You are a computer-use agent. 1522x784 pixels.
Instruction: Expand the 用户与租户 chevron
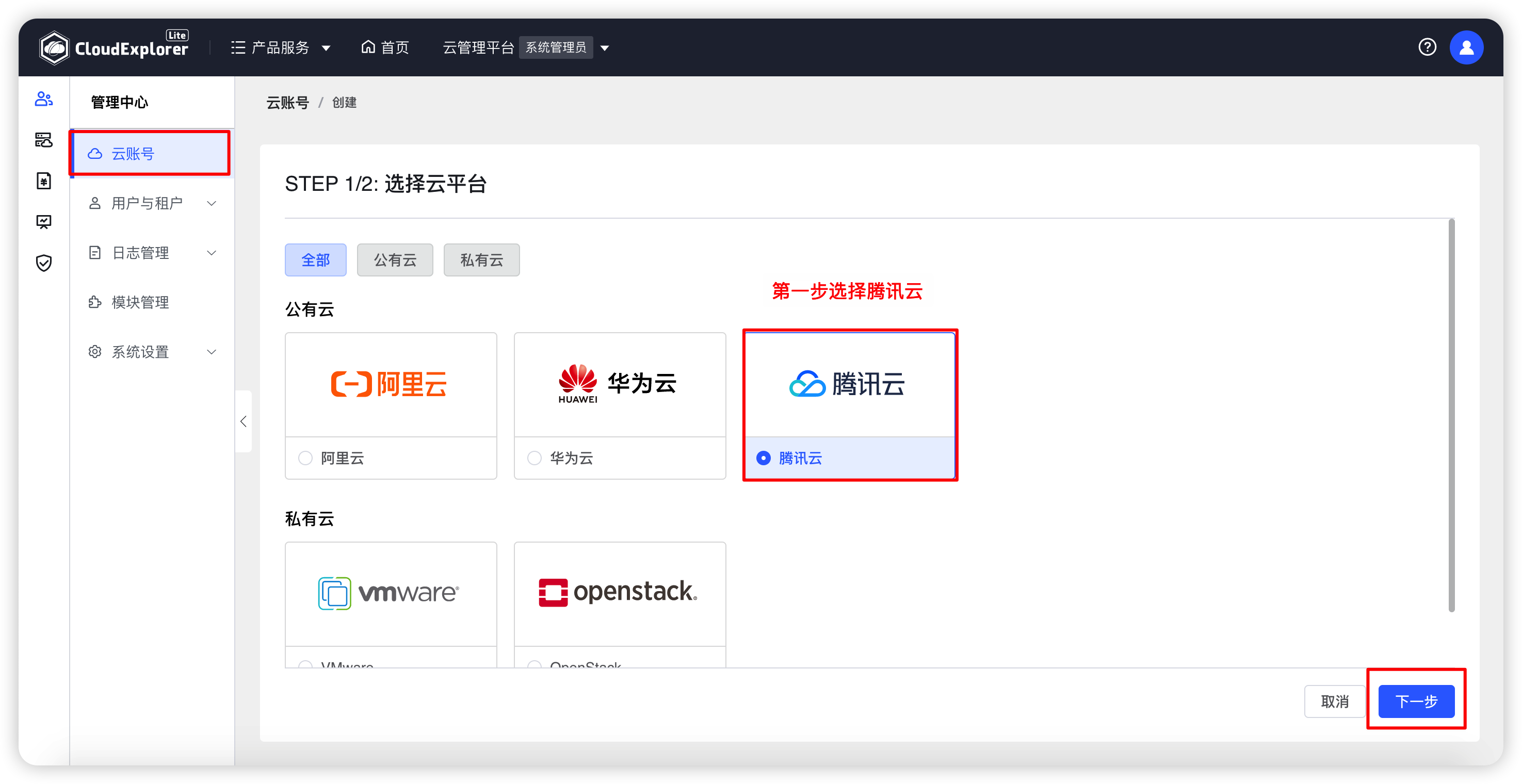click(x=212, y=203)
